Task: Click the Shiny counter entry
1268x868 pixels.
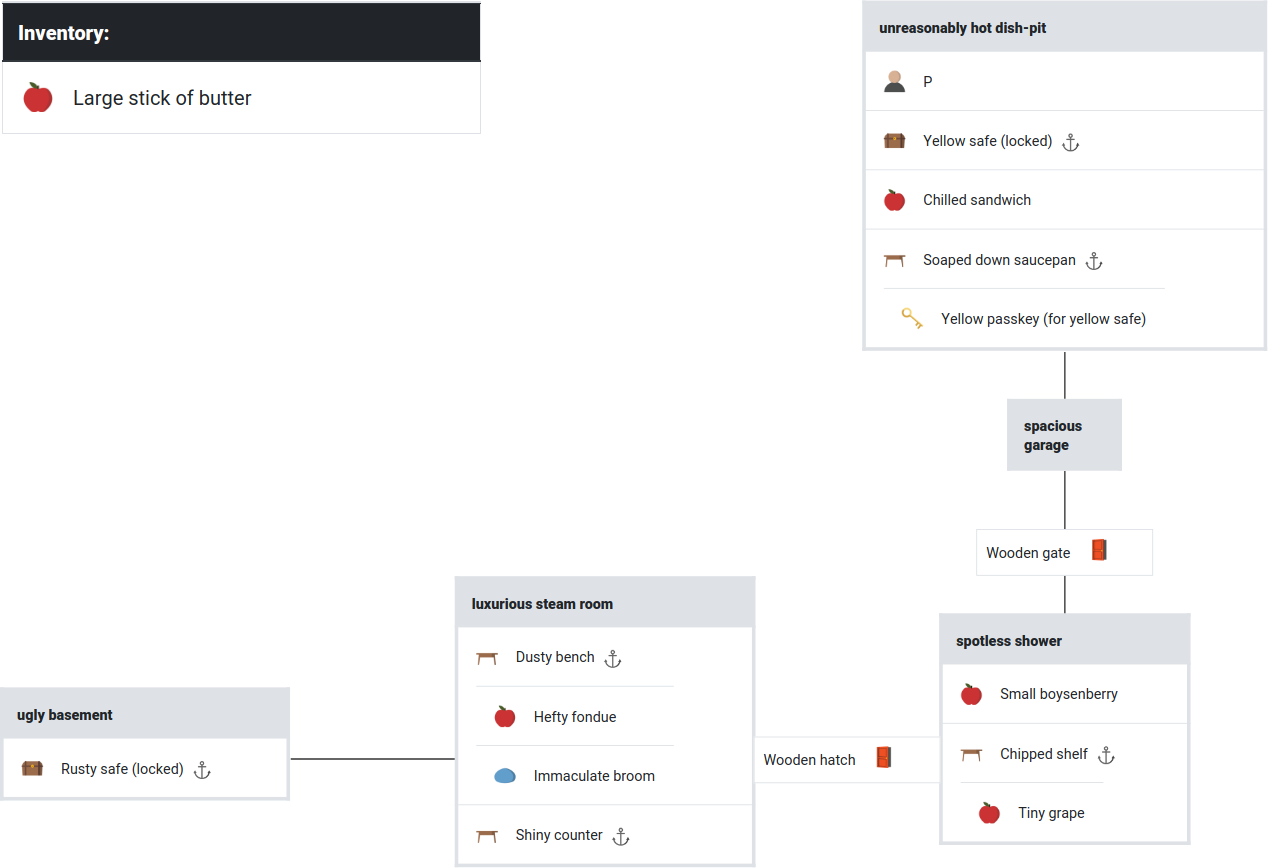Action: click(x=558, y=835)
